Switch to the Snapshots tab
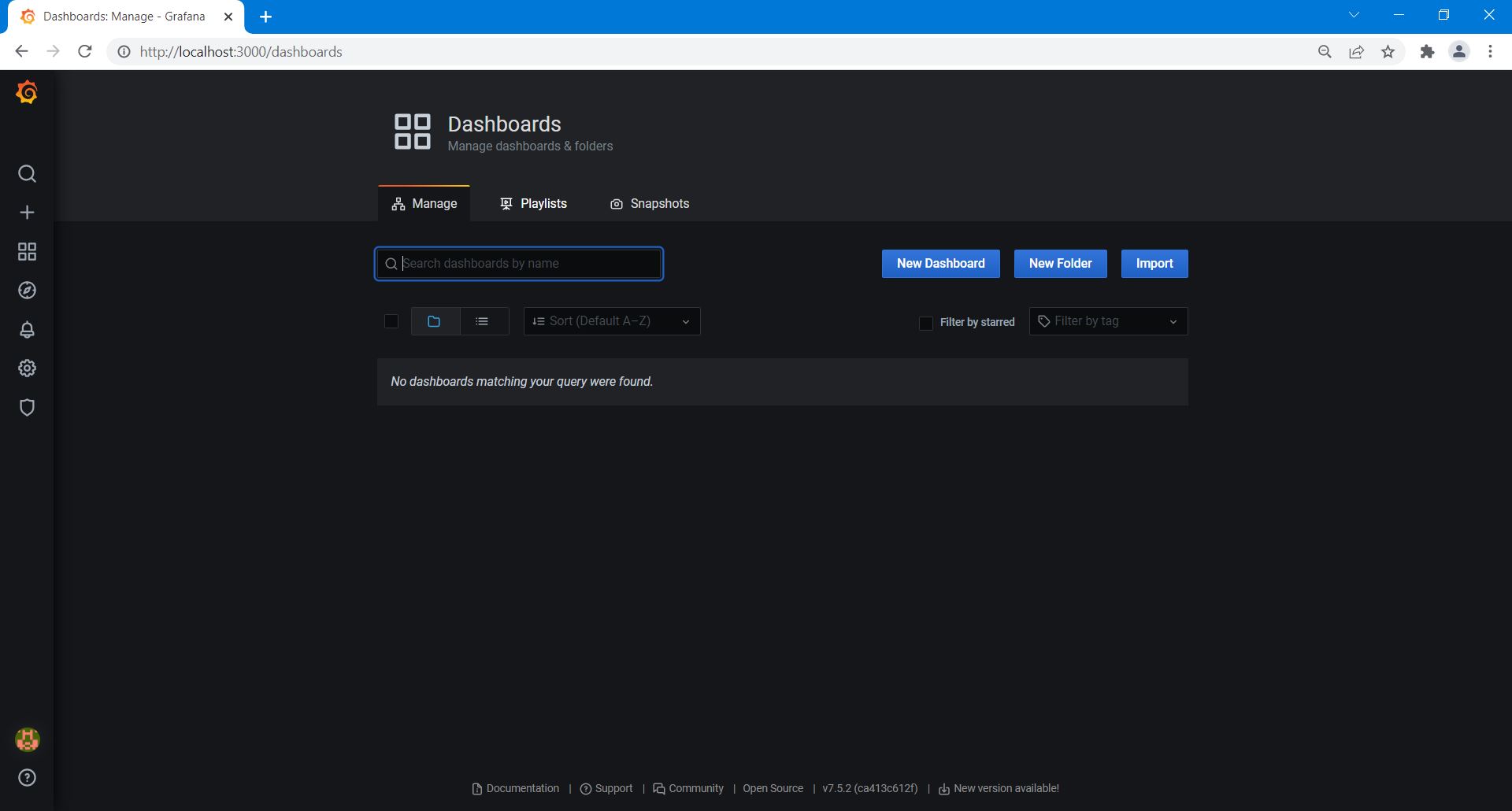 click(650, 204)
